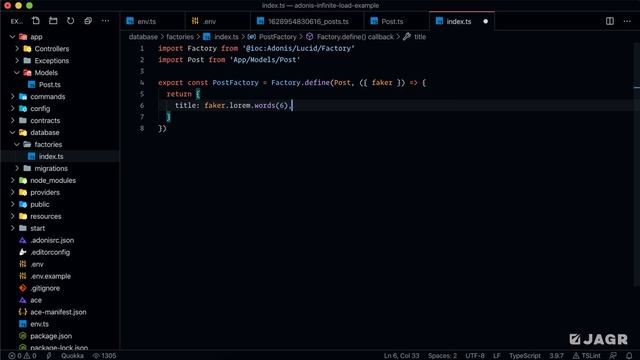This screenshot has height=360, width=640.
Task: Click the New File icon in explorer
Action: coord(36,21)
